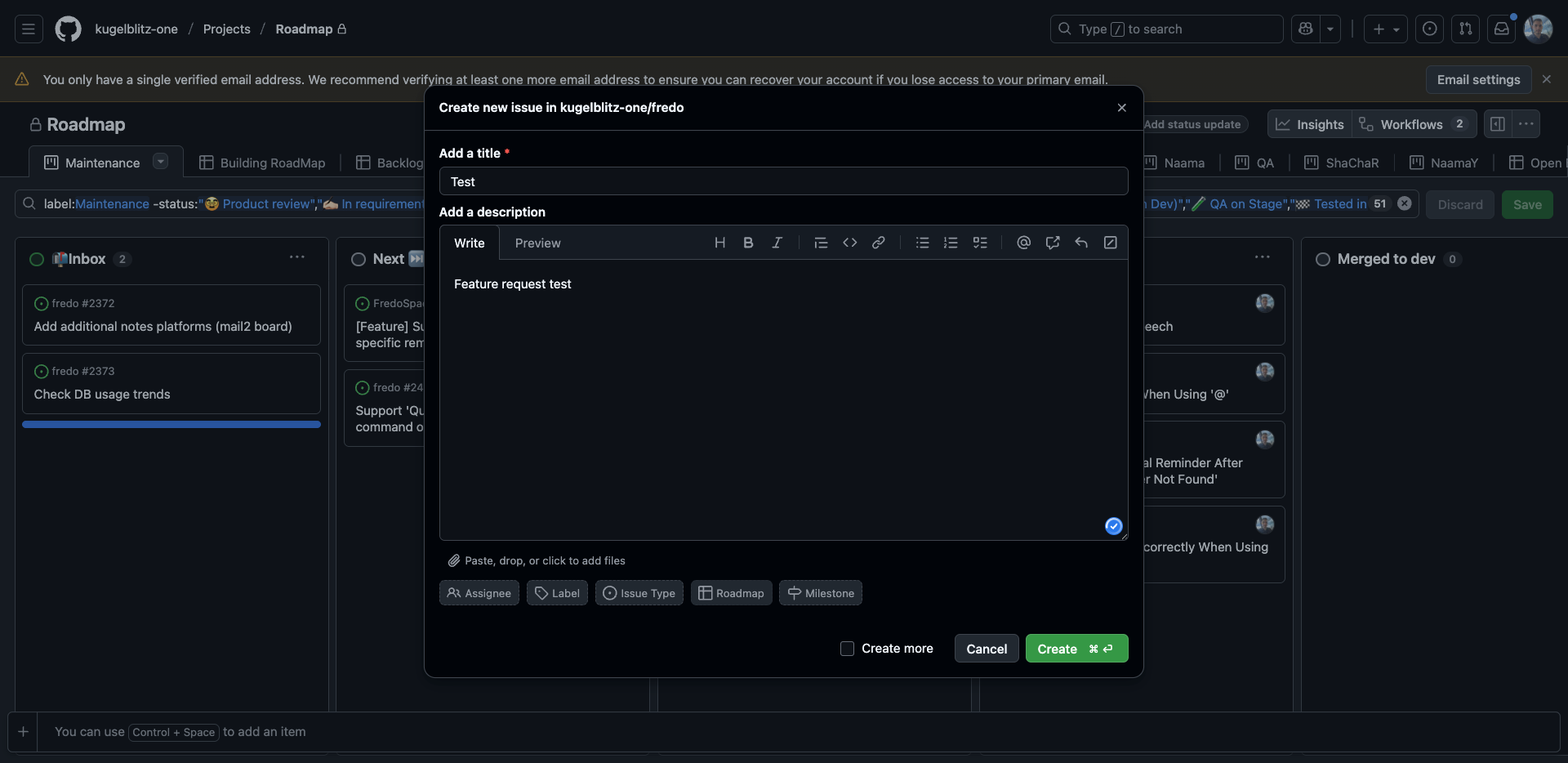
Task: Open the Building RoadMap view tab
Action: (262, 163)
